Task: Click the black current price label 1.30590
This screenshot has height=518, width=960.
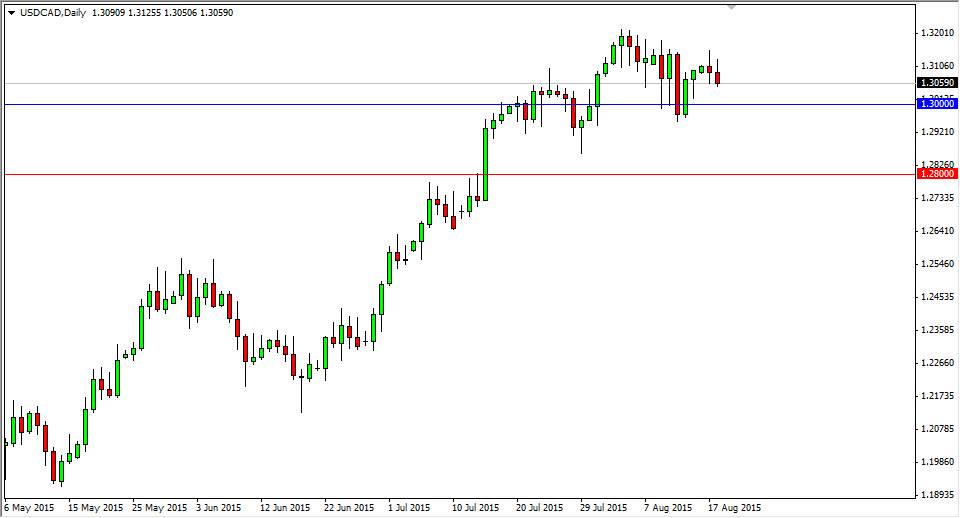Action: (936, 83)
